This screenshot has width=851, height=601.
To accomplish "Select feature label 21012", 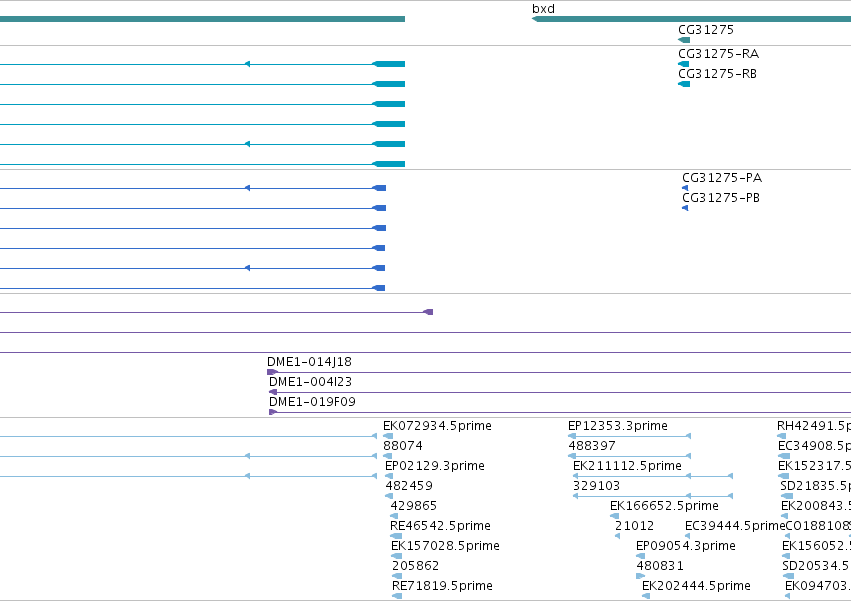I will coord(634,526).
